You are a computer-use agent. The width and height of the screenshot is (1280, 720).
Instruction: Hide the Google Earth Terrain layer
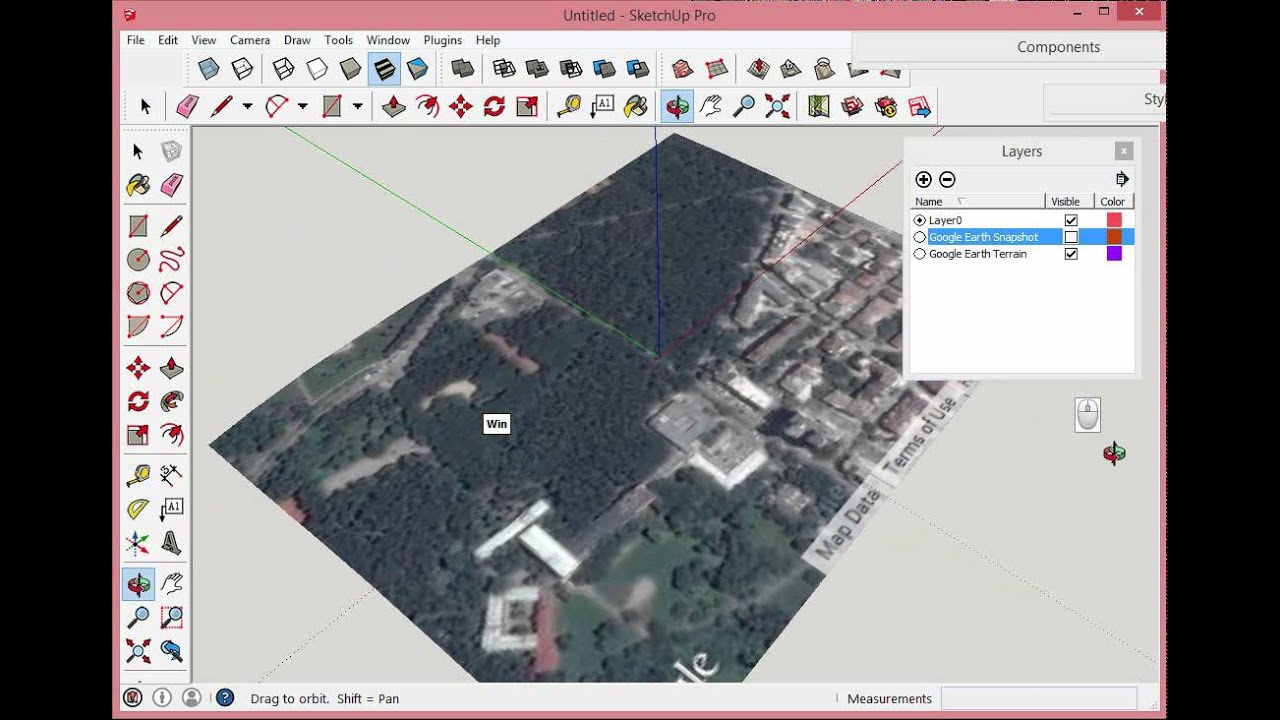[x=1071, y=254]
